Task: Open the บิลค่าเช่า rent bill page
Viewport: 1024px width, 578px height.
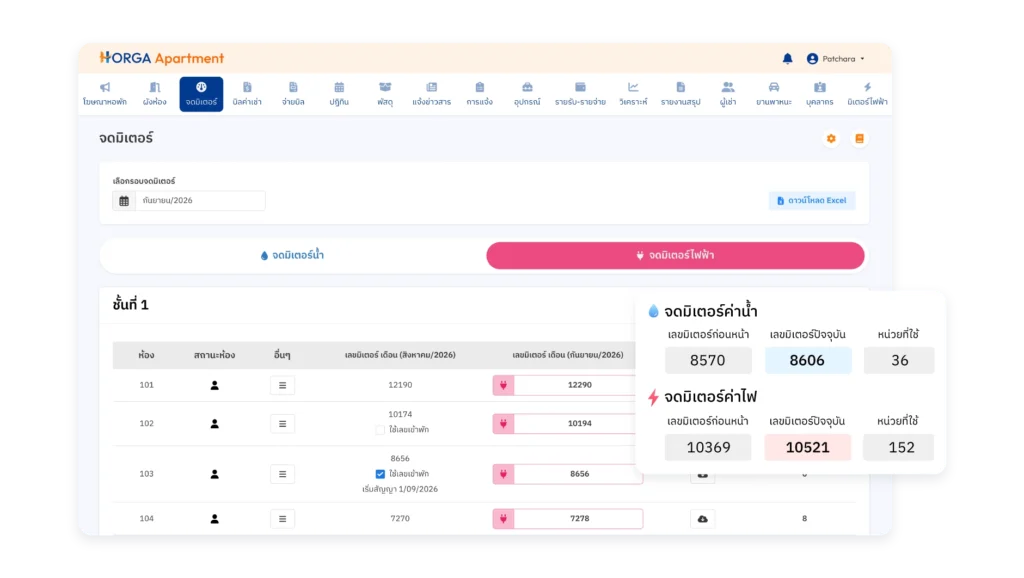Action: tap(247, 94)
